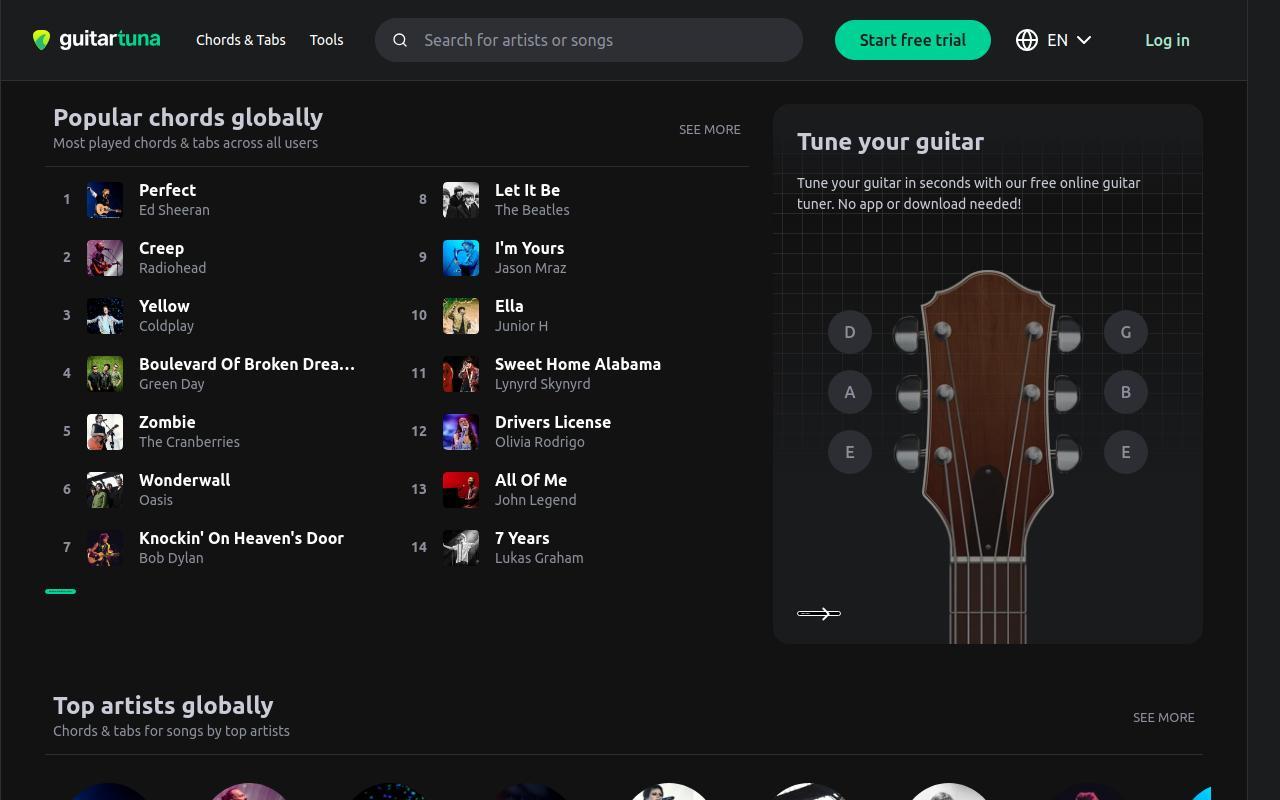The height and width of the screenshot is (800, 1280).
Task: Click the Tune your guitar heading
Action: pos(890,142)
